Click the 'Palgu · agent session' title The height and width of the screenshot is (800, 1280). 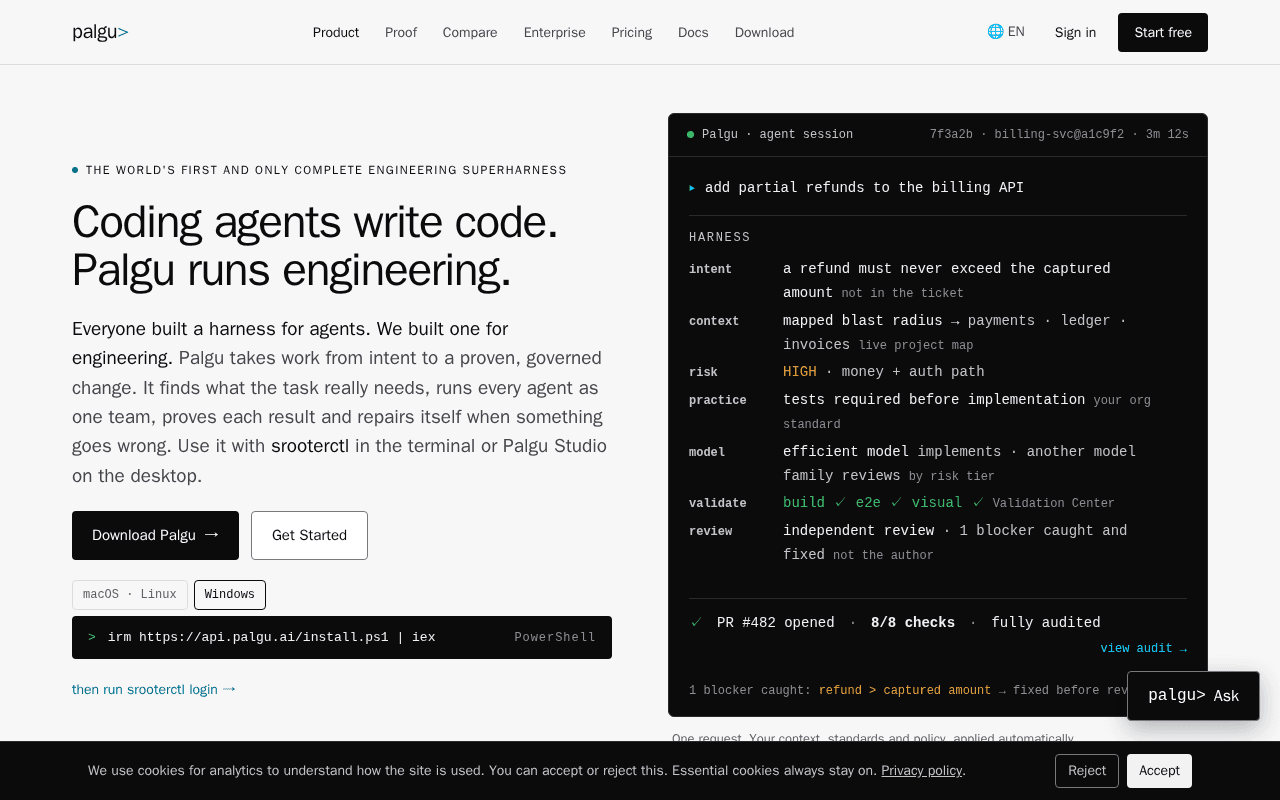coord(777,134)
